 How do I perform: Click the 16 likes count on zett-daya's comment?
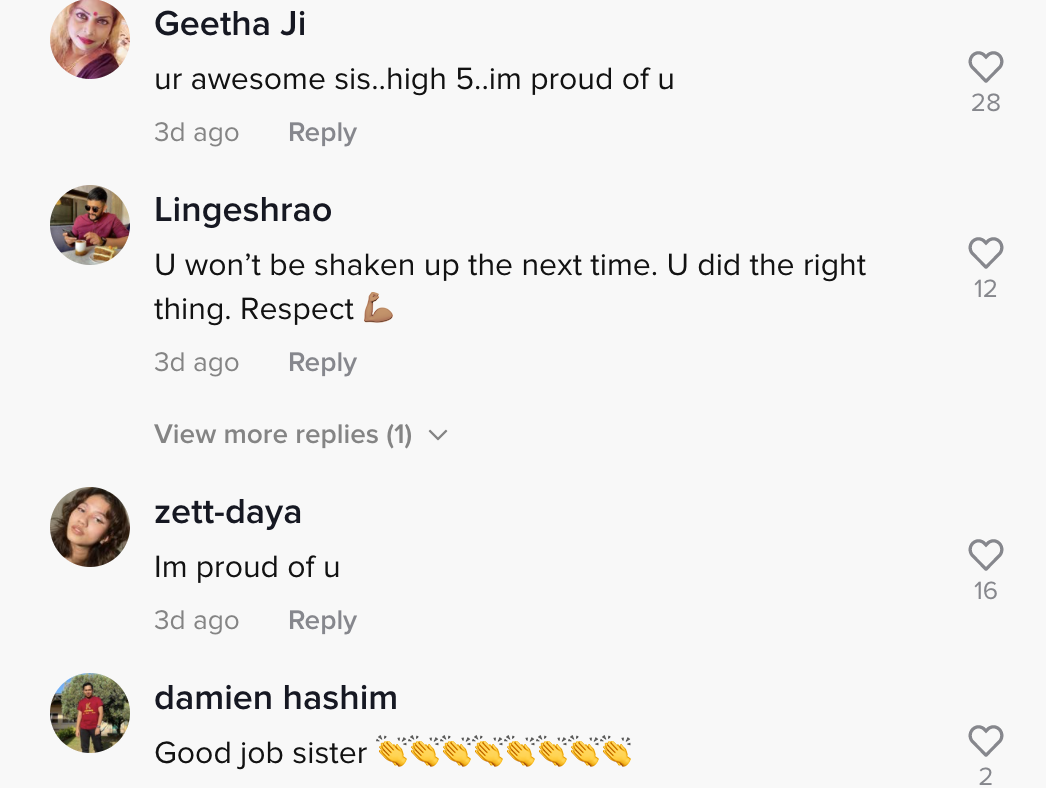(985, 591)
